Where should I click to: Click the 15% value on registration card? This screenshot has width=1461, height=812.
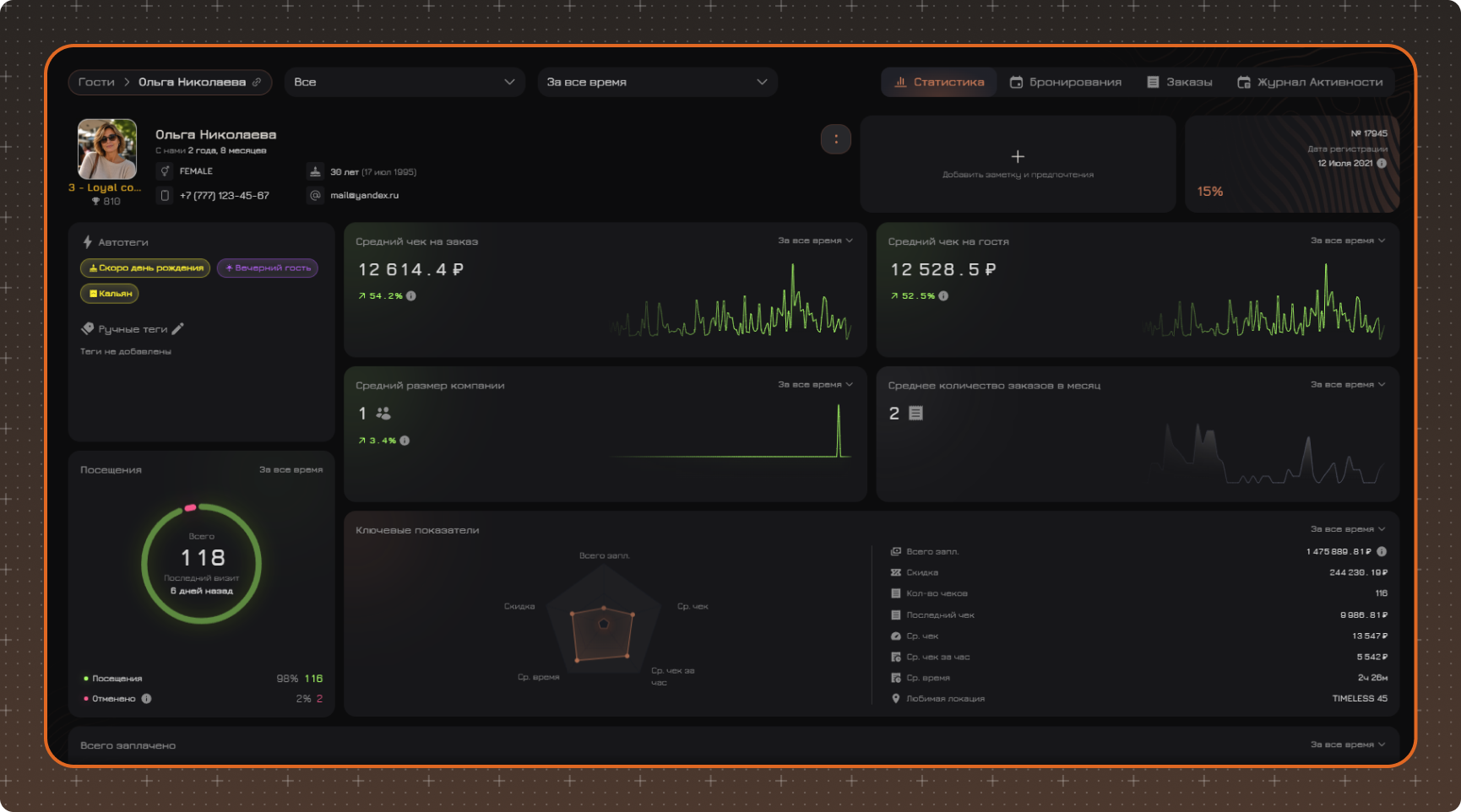(1209, 192)
